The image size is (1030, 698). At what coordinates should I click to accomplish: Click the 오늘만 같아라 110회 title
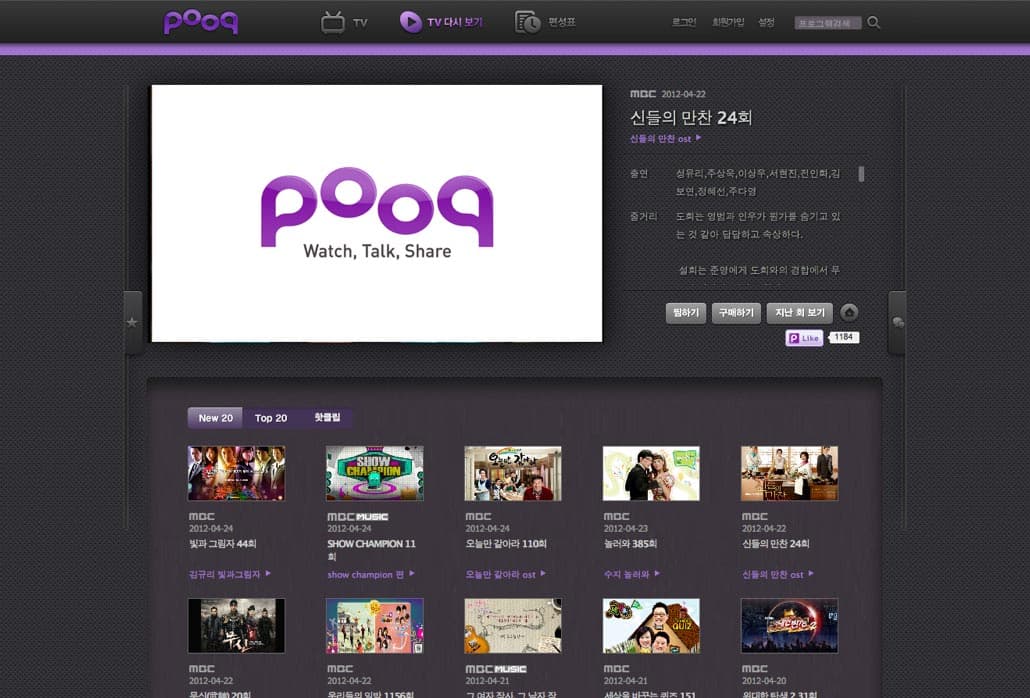(506, 544)
